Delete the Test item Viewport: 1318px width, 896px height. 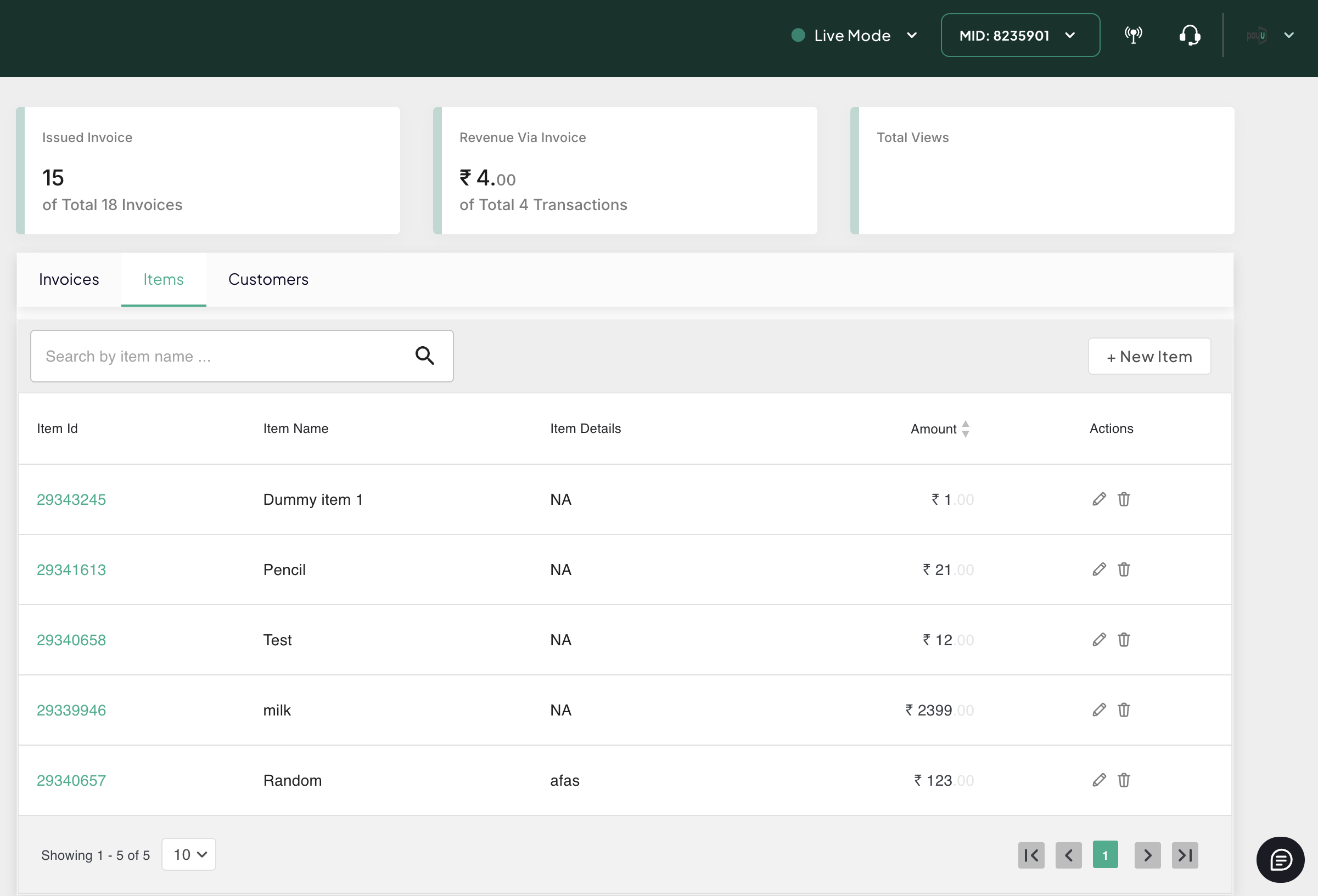(1124, 640)
